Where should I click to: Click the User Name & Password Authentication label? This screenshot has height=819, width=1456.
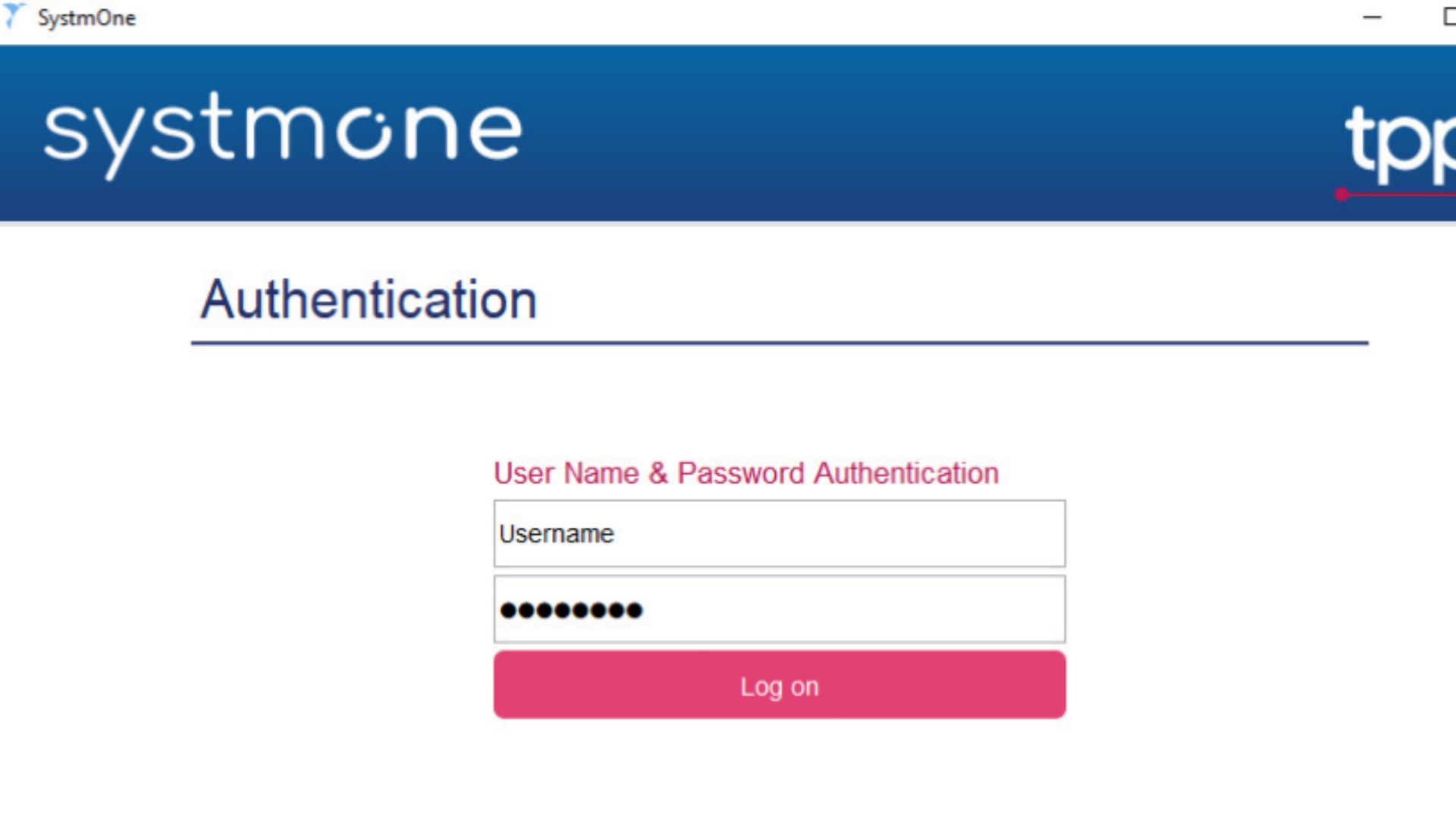point(746,473)
